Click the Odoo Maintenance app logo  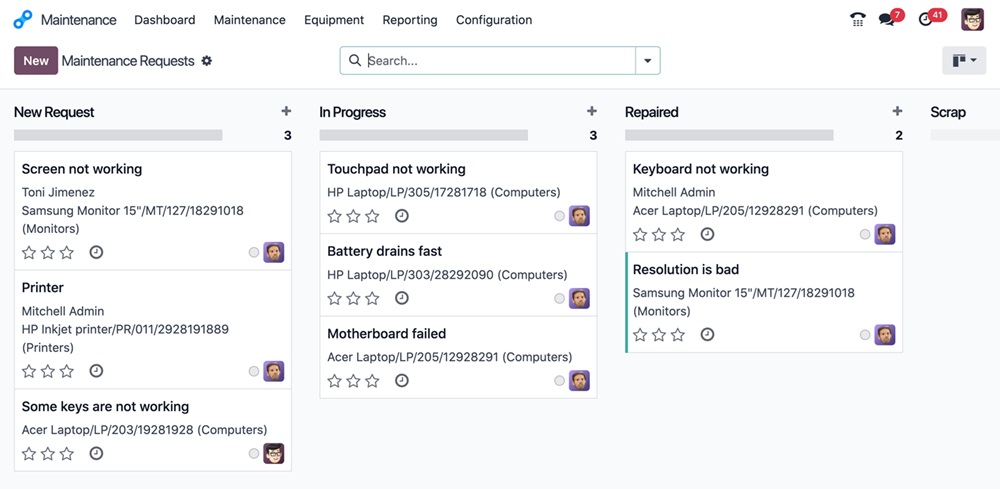coord(23,20)
